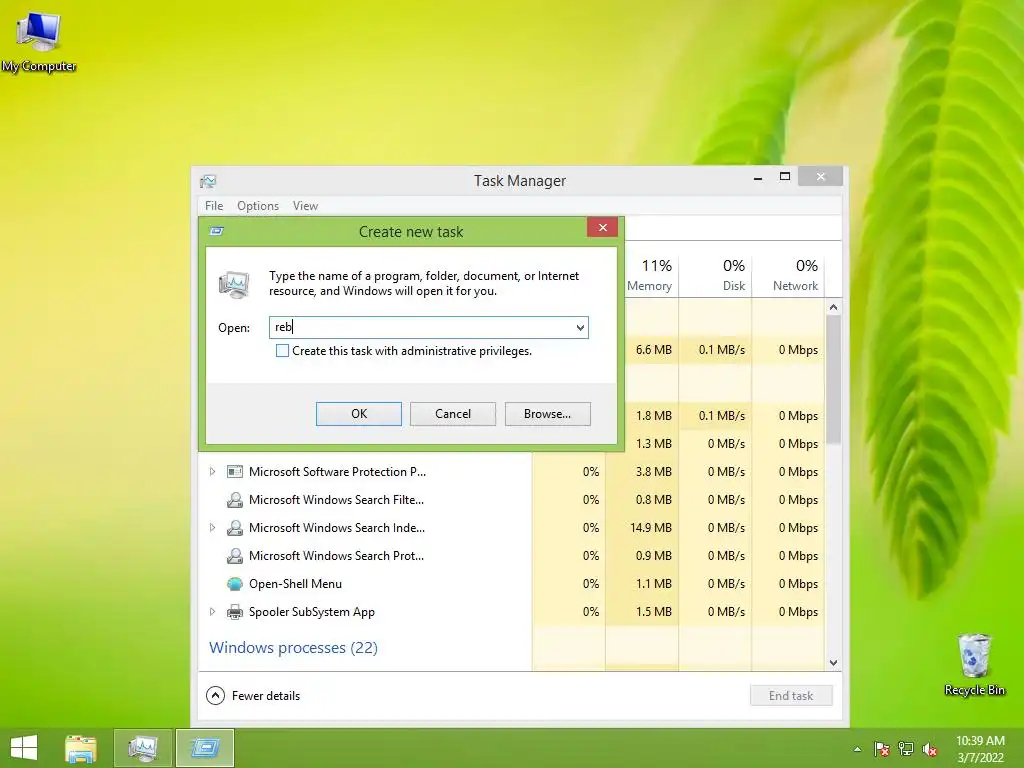This screenshot has height=768, width=1024.
Task: Click Cancel in Create new task
Action: (x=453, y=413)
